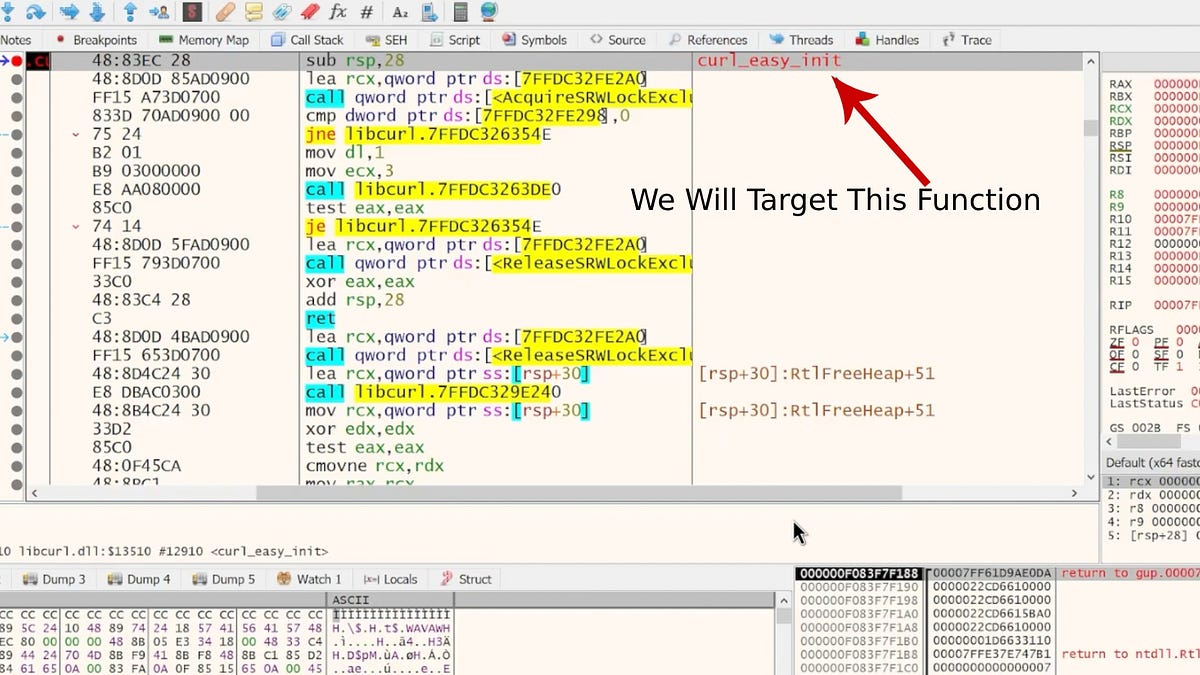Viewport: 1200px width, 675px height.
Task: Open the Patches window
Action: point(223,13)
